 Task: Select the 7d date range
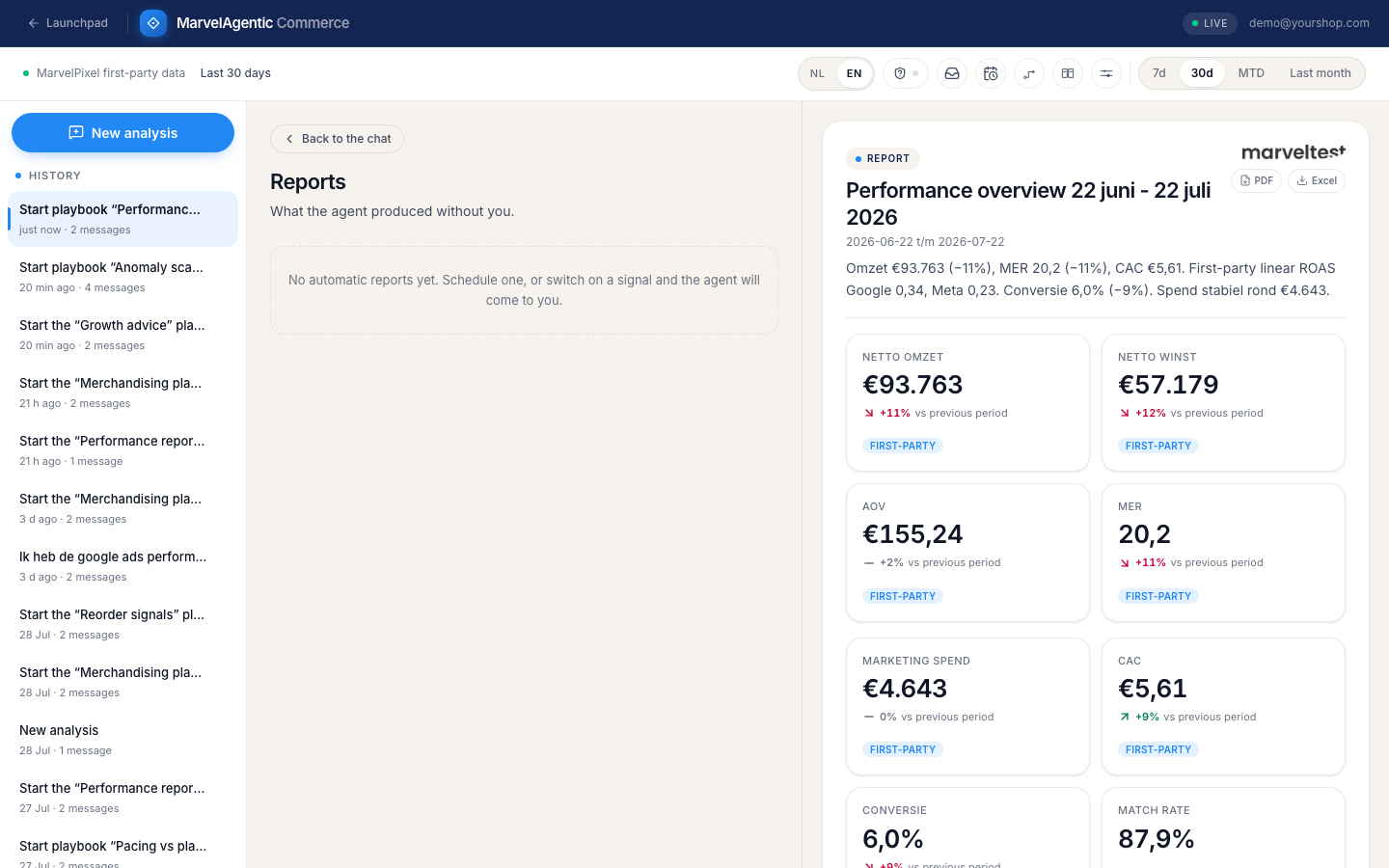point(1159,73)
